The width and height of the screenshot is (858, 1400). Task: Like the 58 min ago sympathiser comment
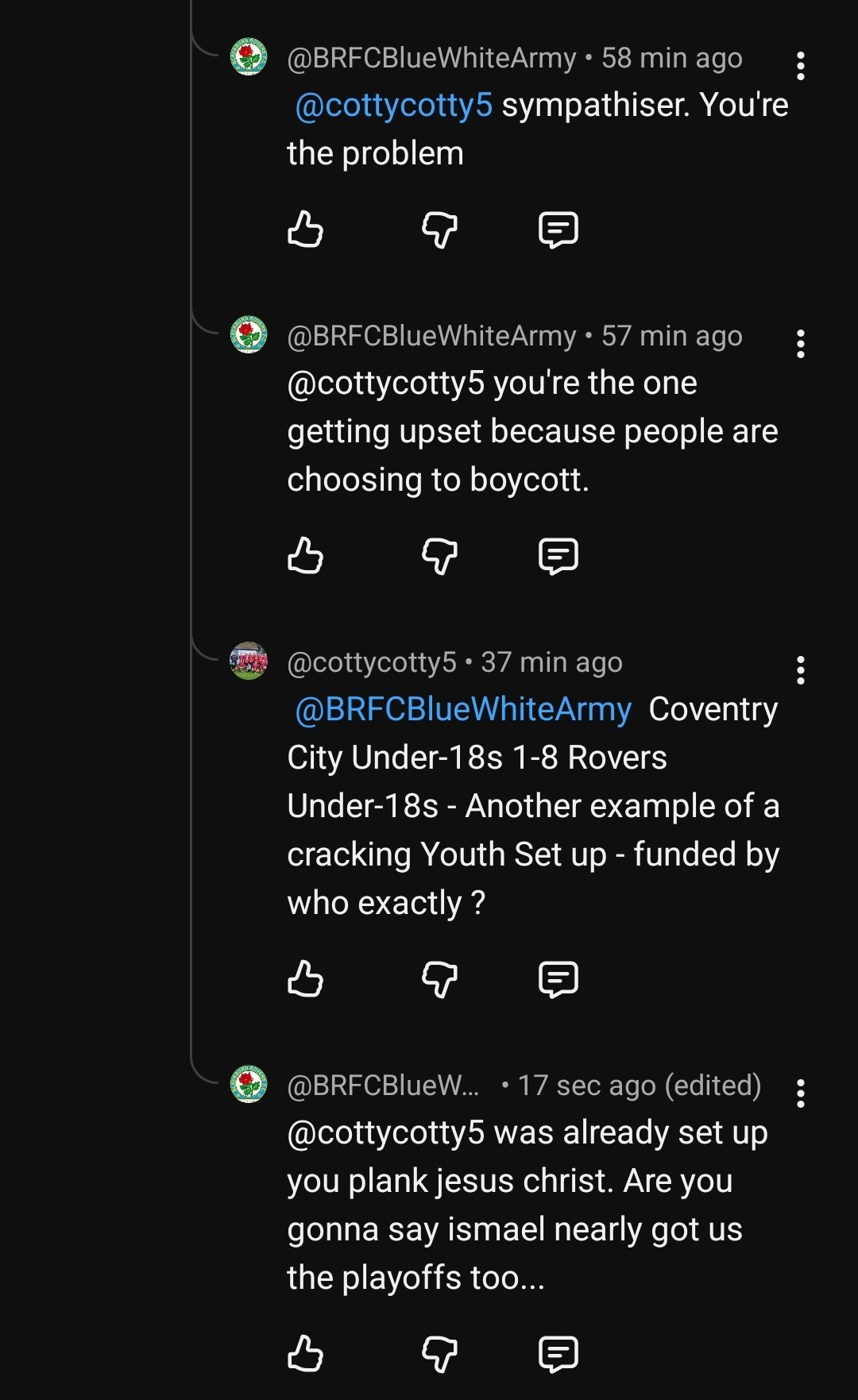(305, 229)
